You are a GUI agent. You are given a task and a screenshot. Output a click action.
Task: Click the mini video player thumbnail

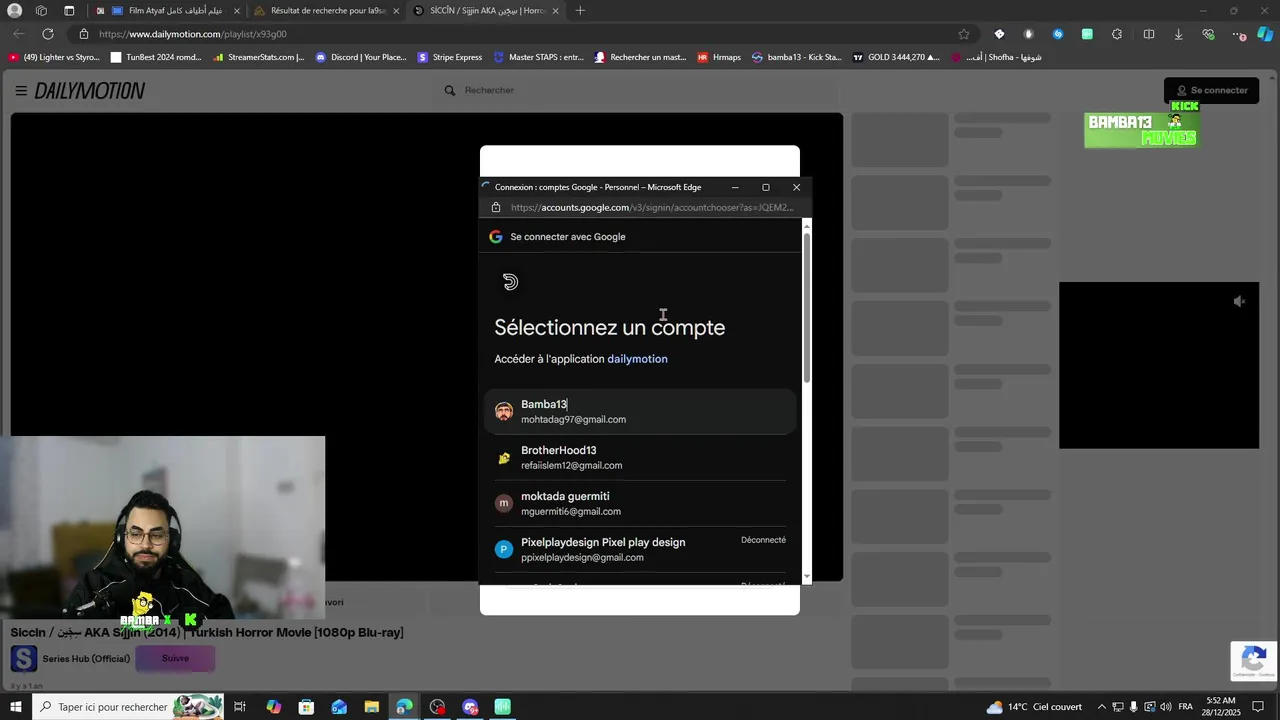pyautogui.click(x=1159, y=365)
